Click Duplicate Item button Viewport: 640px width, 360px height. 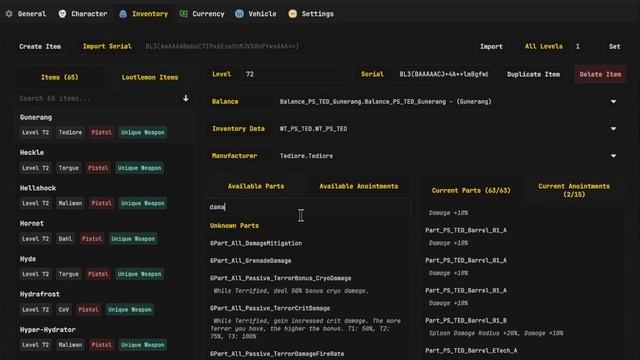pos(533,74)
